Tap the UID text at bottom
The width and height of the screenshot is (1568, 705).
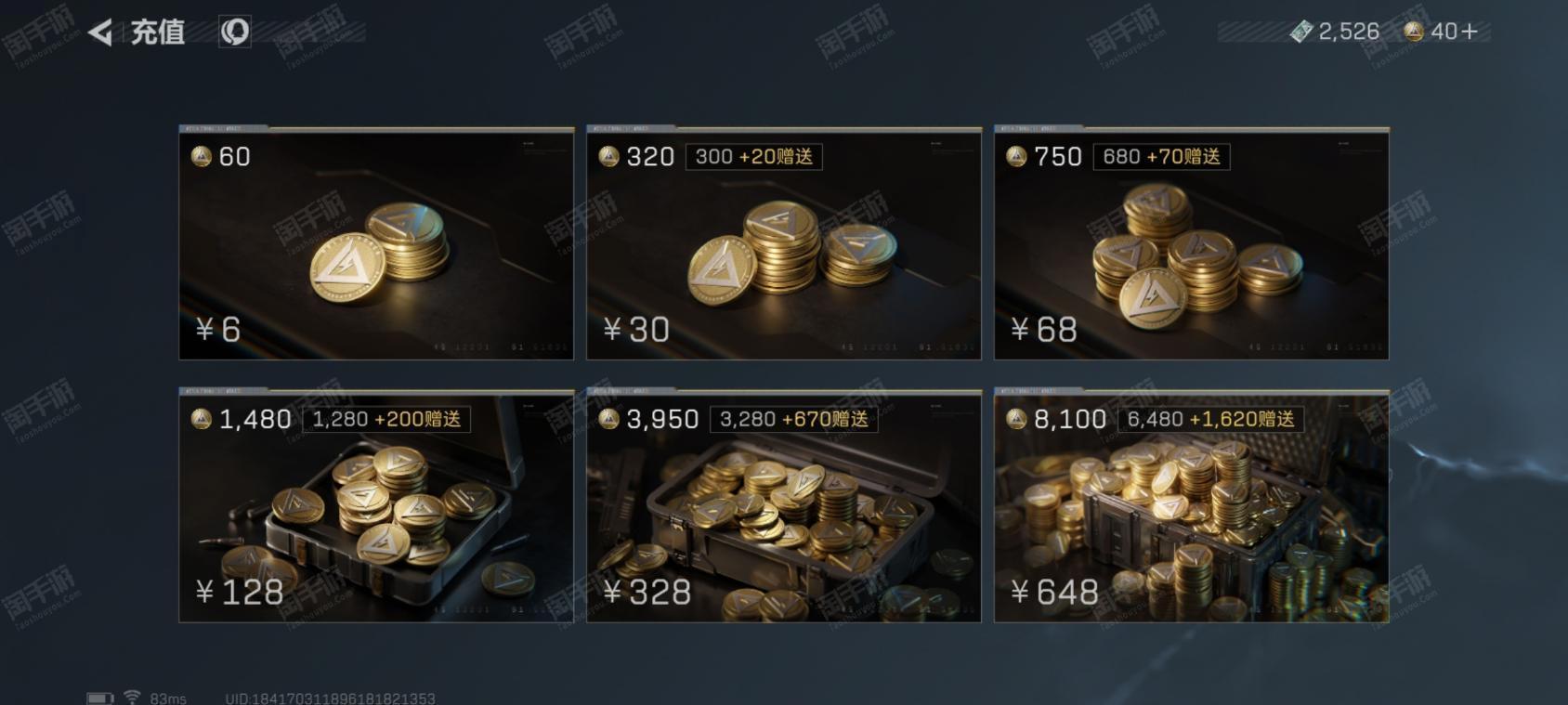[330, 698]
